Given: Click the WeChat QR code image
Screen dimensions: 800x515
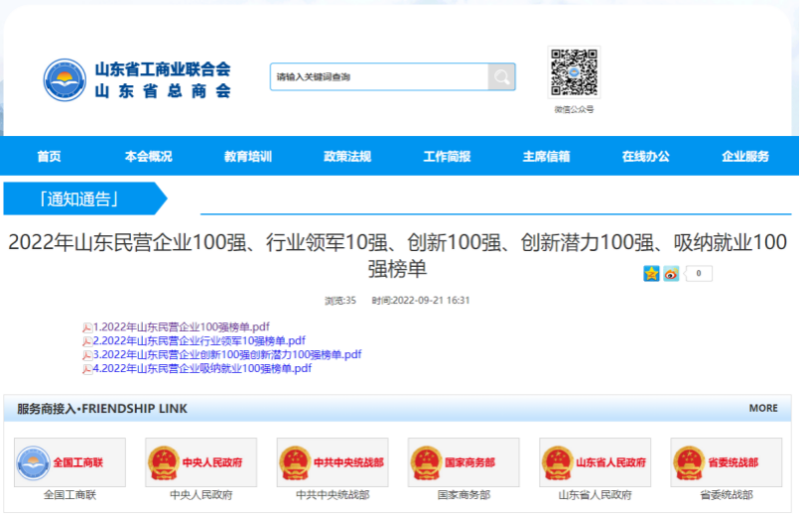Looking at the screenshot, I should [x=573, y=72].
